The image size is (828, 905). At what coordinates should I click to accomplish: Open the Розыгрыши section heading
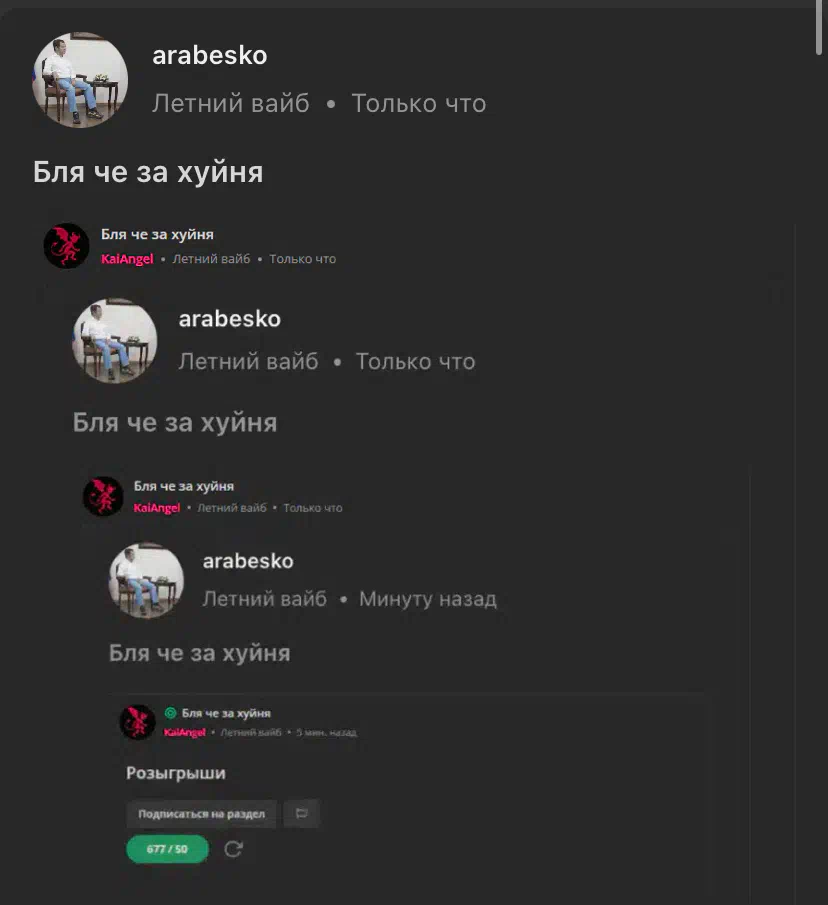pos(176,773)
